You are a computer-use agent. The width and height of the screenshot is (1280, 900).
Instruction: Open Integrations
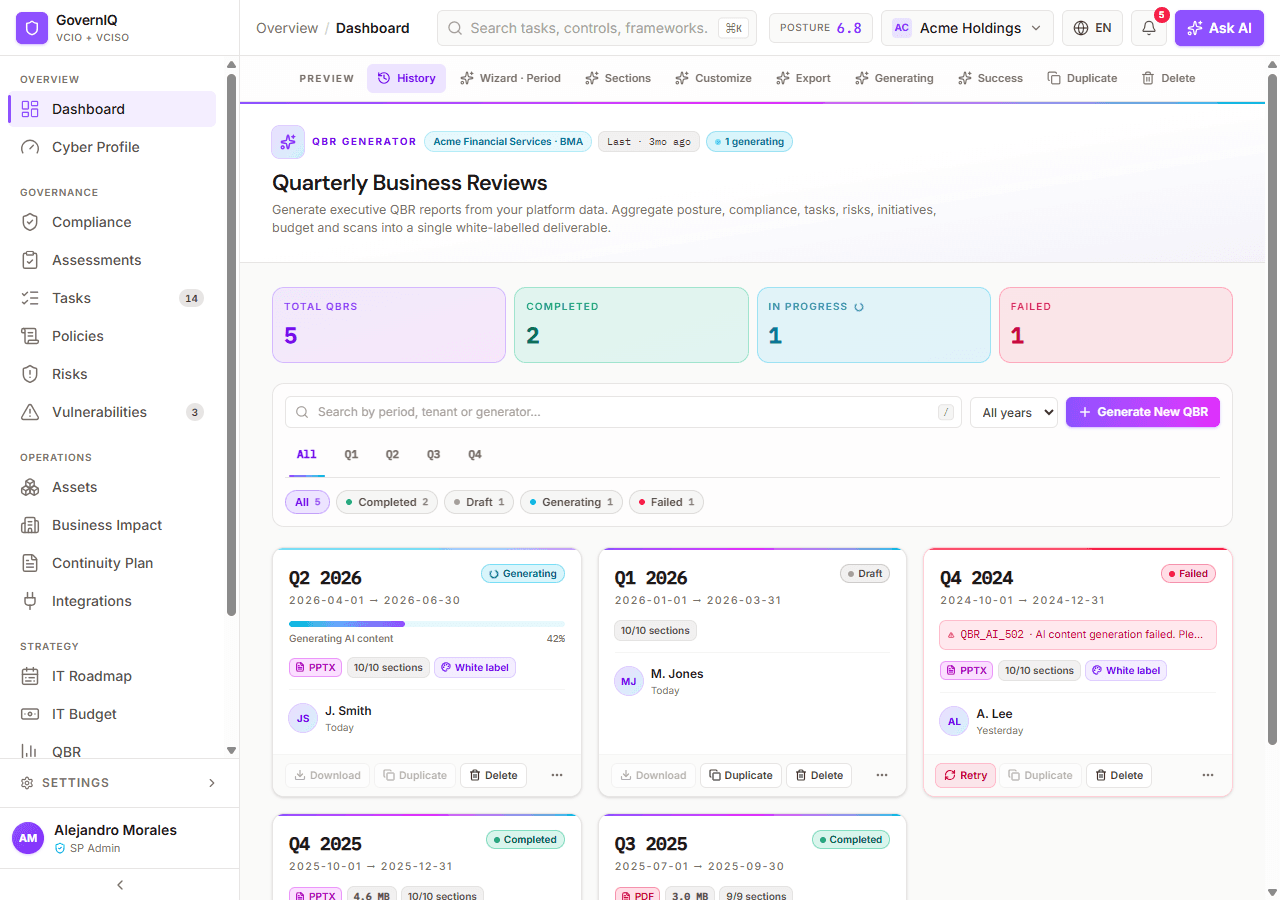coord(112,601)
